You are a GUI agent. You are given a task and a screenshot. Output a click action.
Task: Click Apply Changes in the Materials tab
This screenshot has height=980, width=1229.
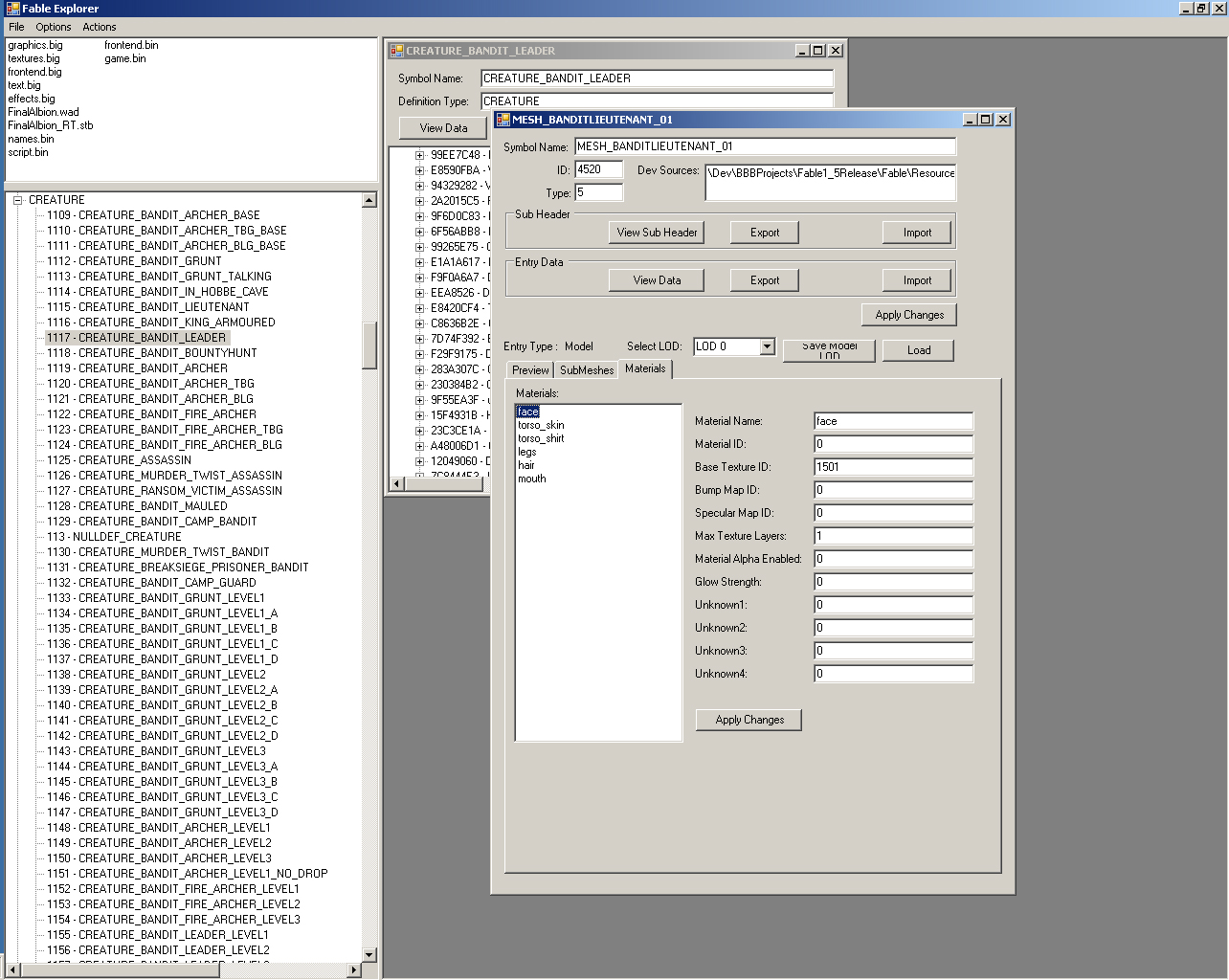pos(749,720)
